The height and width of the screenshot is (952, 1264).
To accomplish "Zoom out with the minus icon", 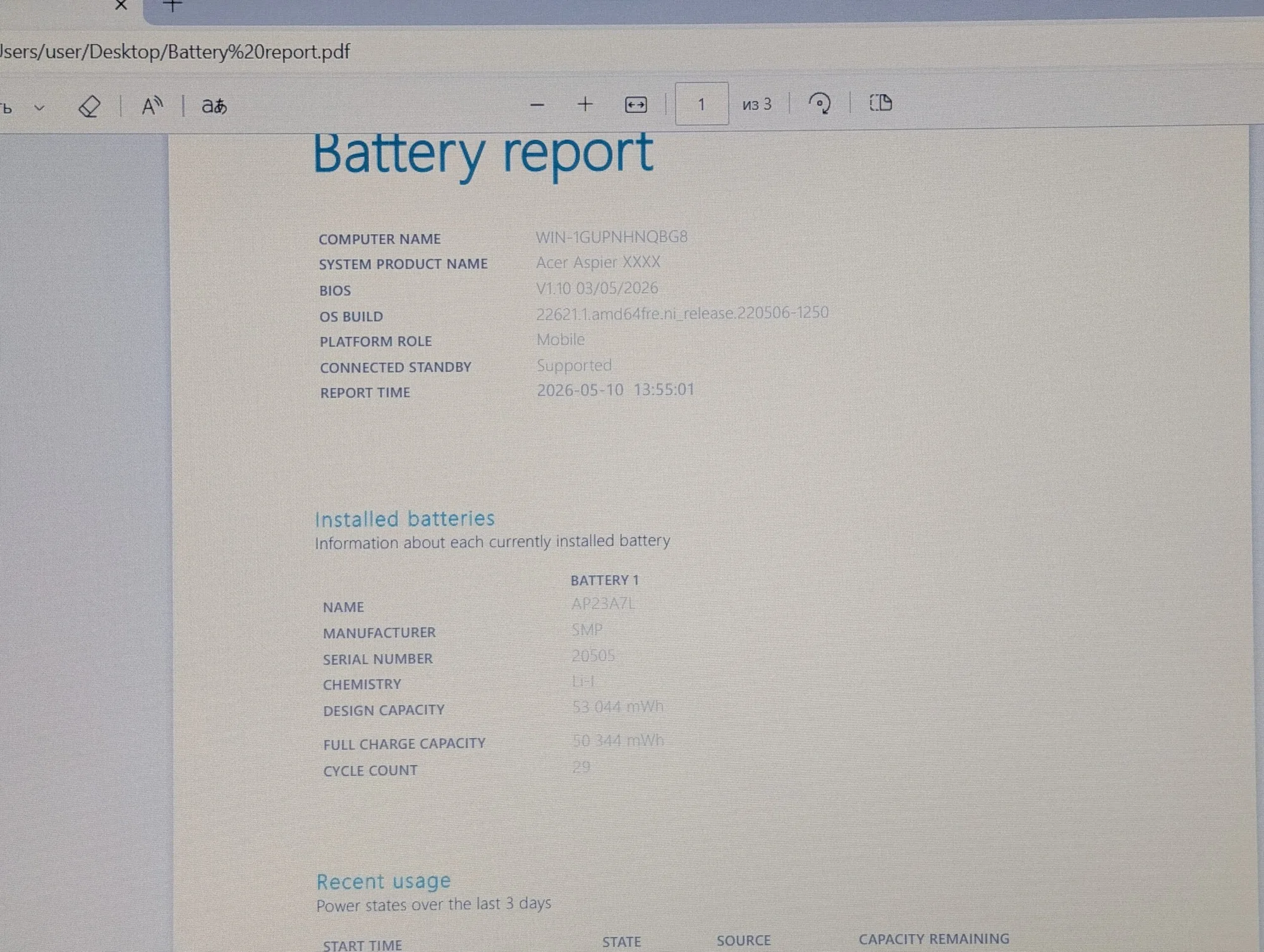I will click(537, 105).
